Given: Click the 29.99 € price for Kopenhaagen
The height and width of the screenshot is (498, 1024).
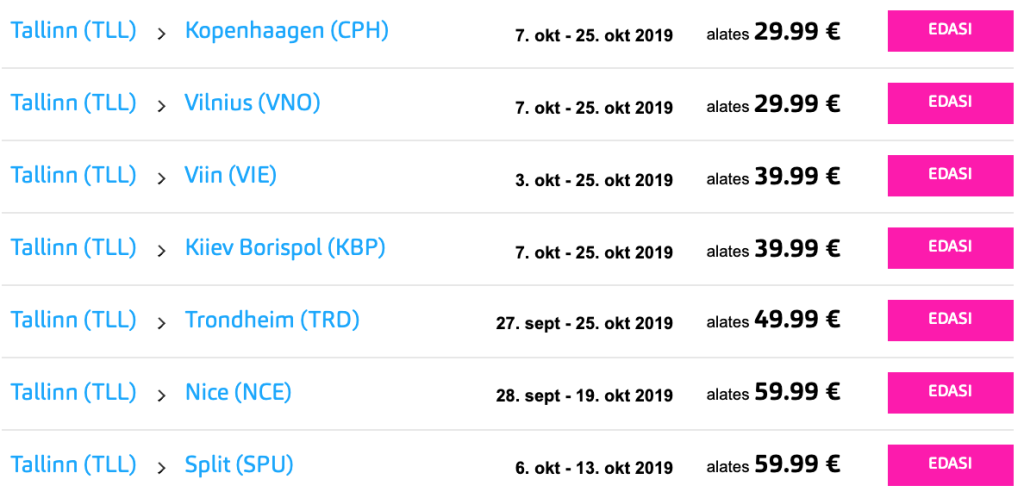Looking at the screenshot, I should (796, 32).
